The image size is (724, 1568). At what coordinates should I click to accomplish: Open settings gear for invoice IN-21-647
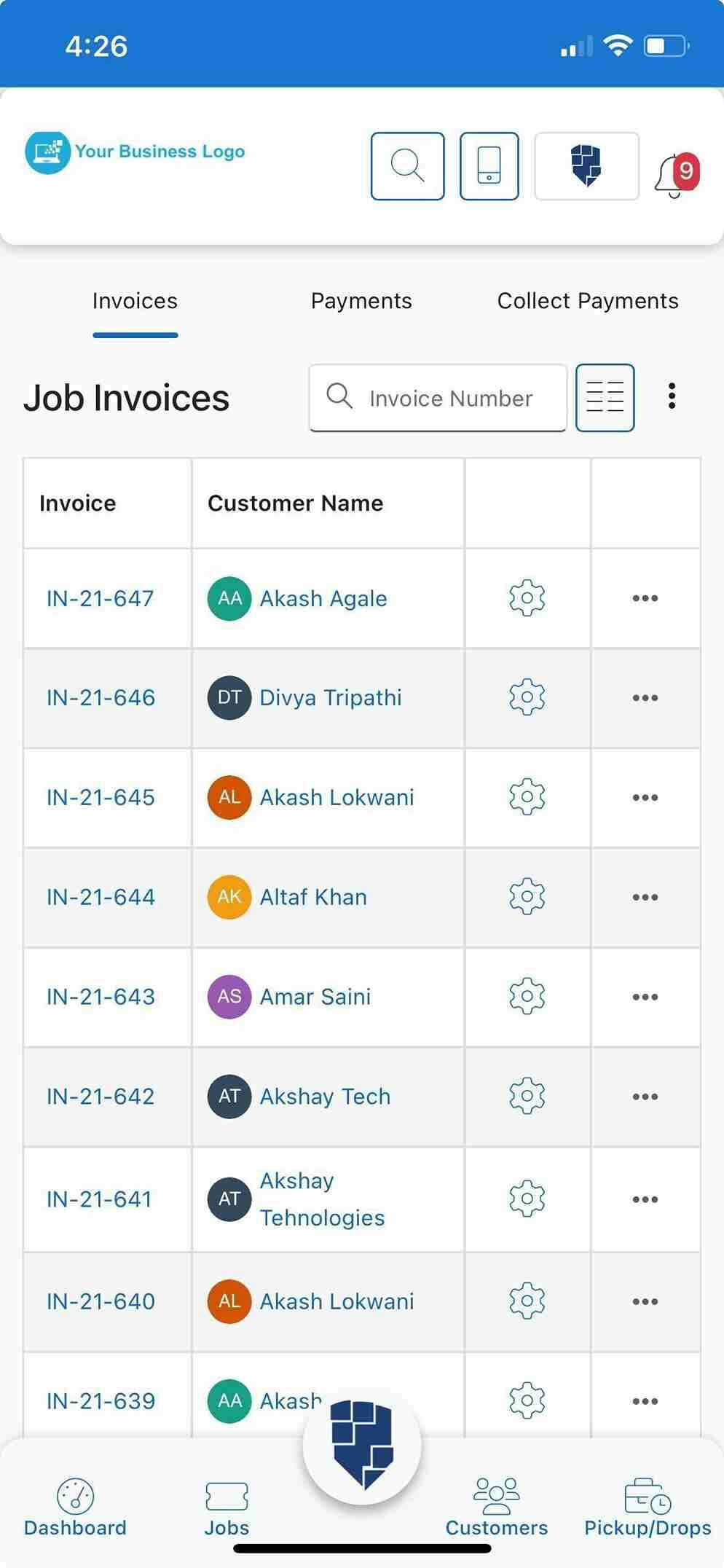527,598
